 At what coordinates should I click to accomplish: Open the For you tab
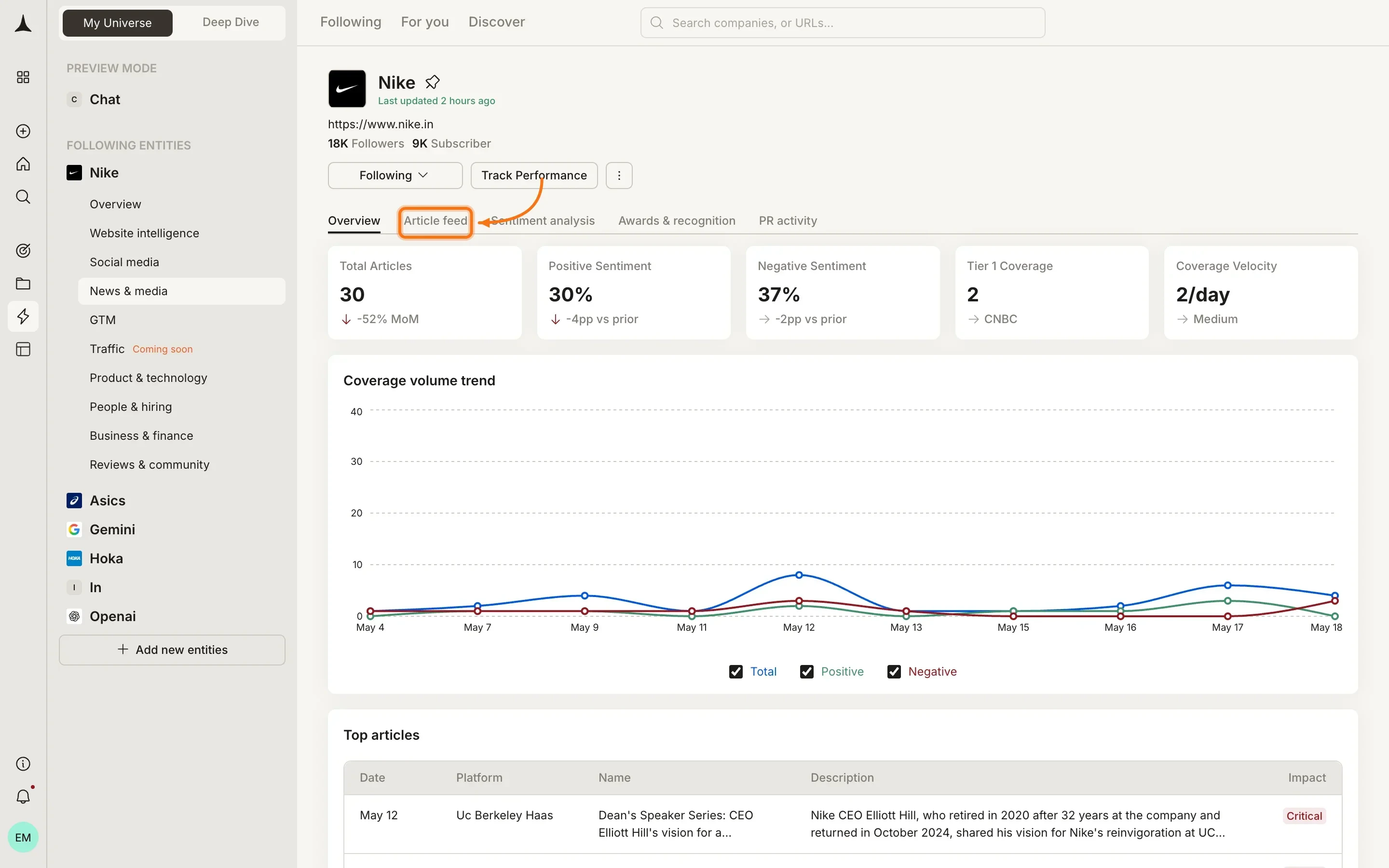click(x=425, y=22)
